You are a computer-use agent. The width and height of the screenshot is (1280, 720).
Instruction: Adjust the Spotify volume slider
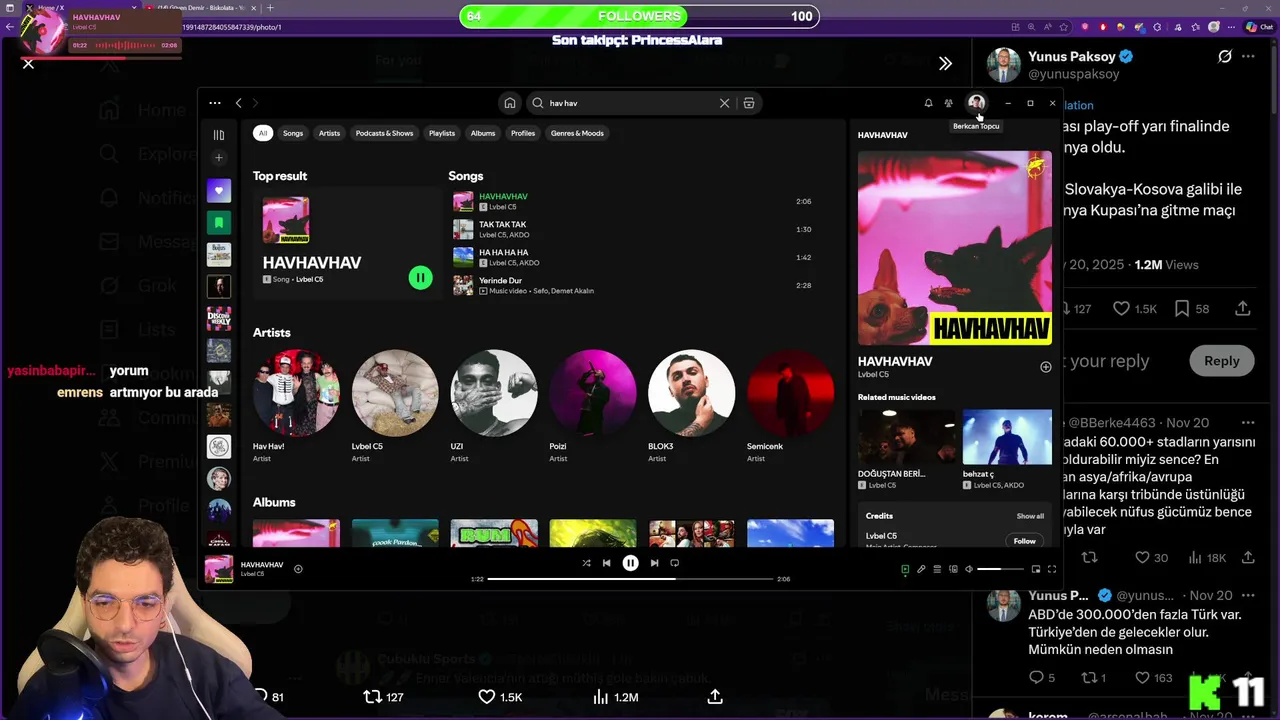pos(1000,569)
